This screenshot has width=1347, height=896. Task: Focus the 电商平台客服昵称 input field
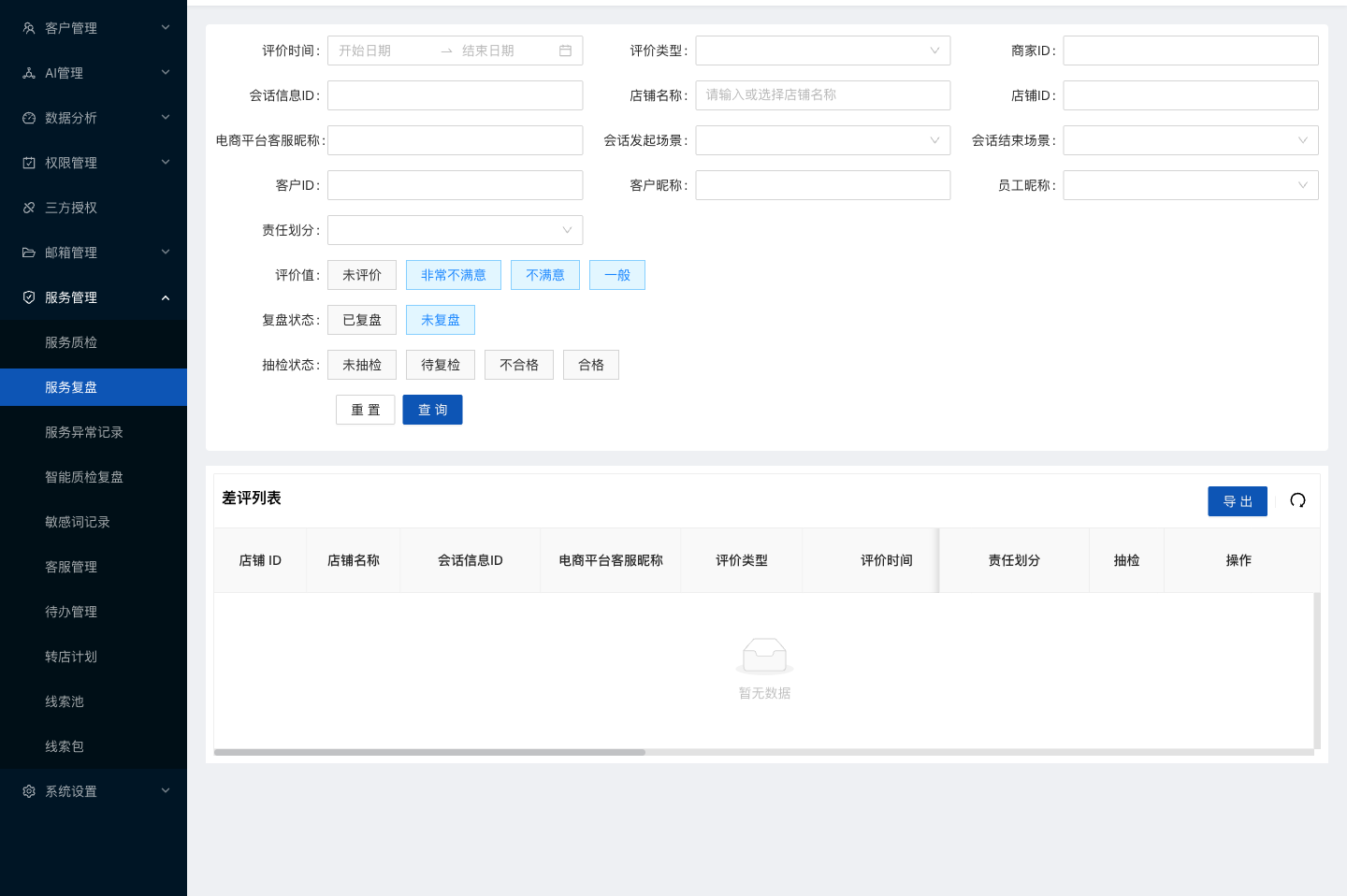point(456,140)
